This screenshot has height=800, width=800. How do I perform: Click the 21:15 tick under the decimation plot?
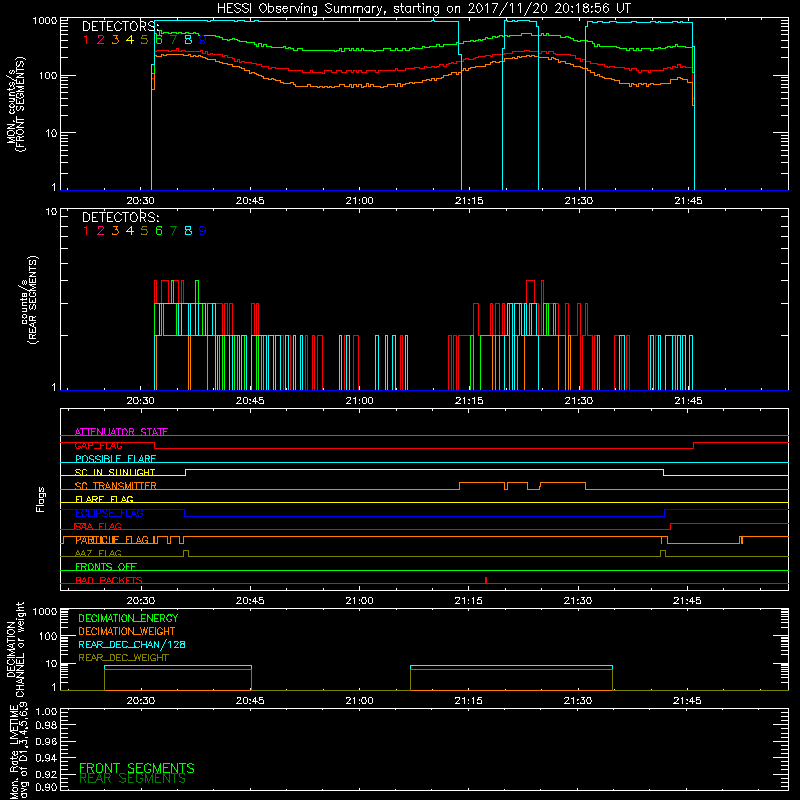pyautogui.click(x=468, y=701)
